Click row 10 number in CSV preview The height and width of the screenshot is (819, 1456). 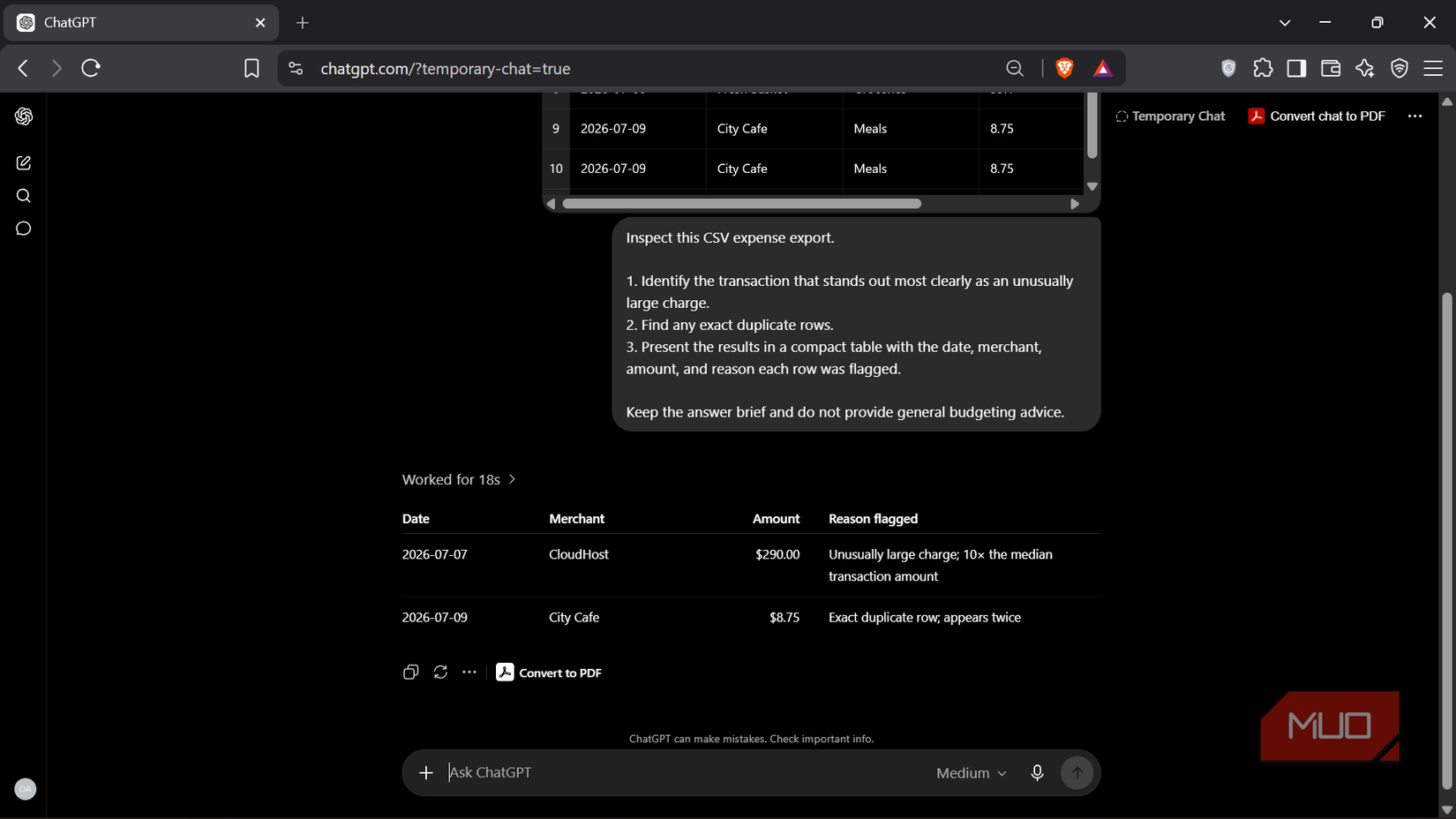tap(556, 168)
